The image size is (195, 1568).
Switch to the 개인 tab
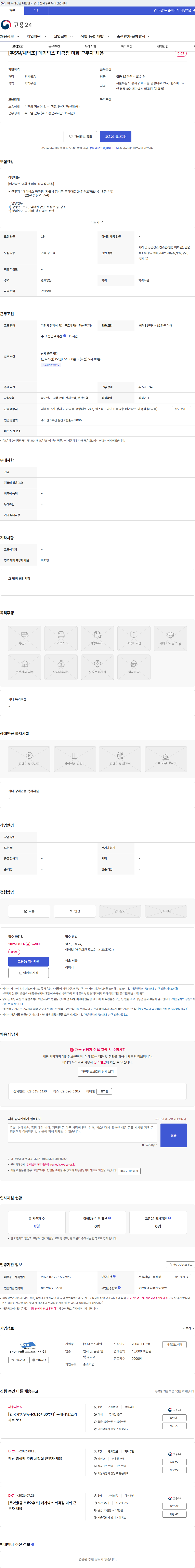[x=12, y=10]
